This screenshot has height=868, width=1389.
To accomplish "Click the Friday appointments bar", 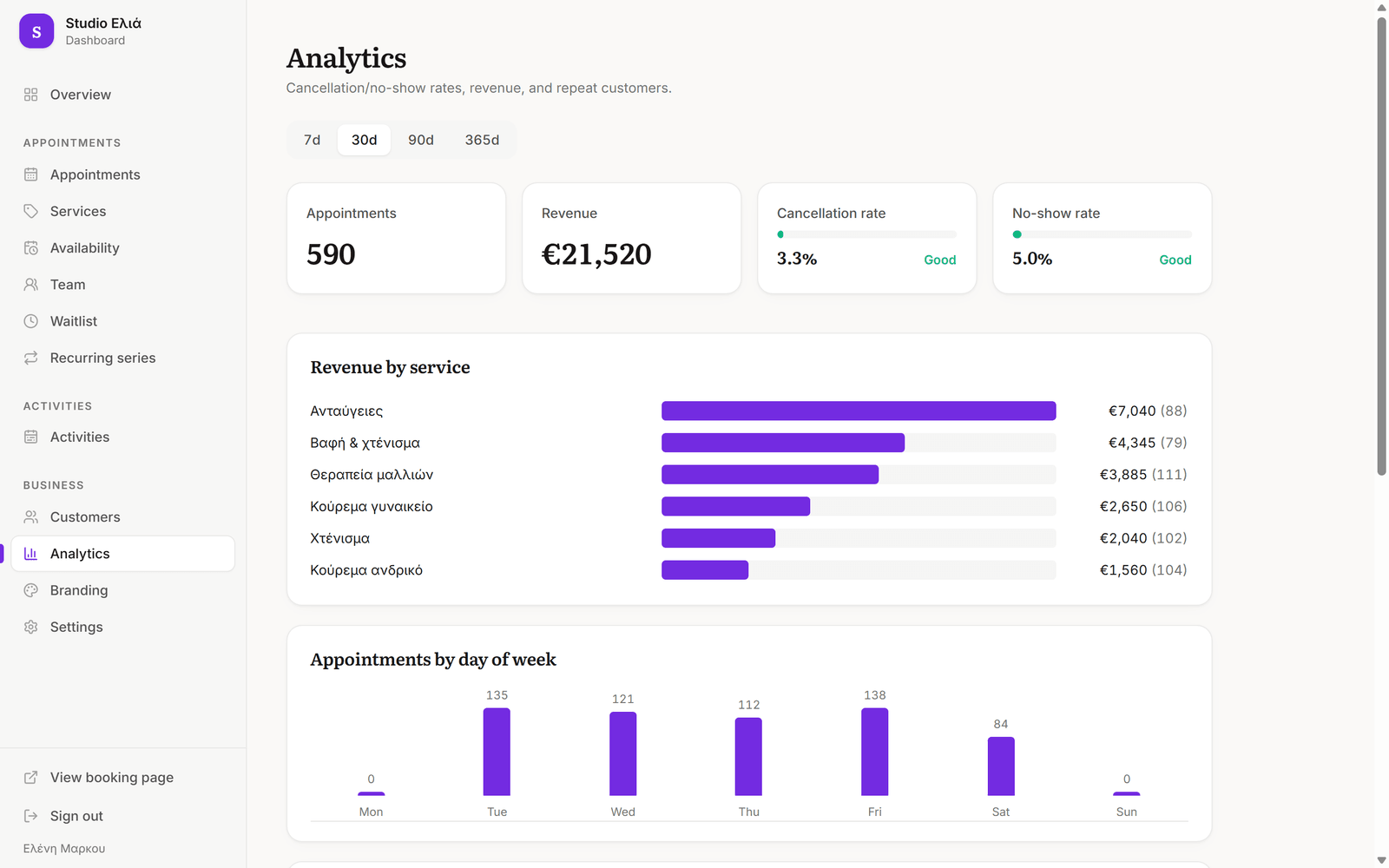I will (874, 752).
